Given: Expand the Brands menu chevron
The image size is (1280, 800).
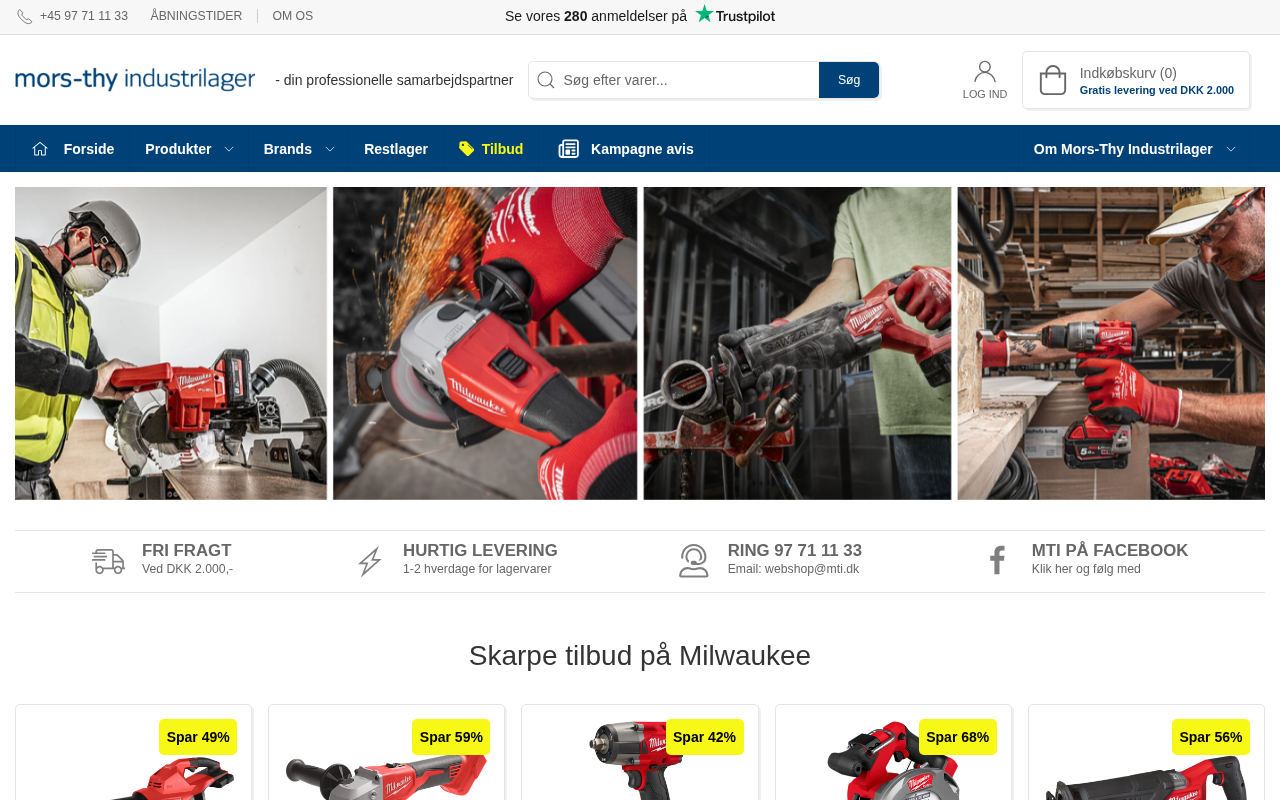Looking at the screenshot, I should click(330, 149).
